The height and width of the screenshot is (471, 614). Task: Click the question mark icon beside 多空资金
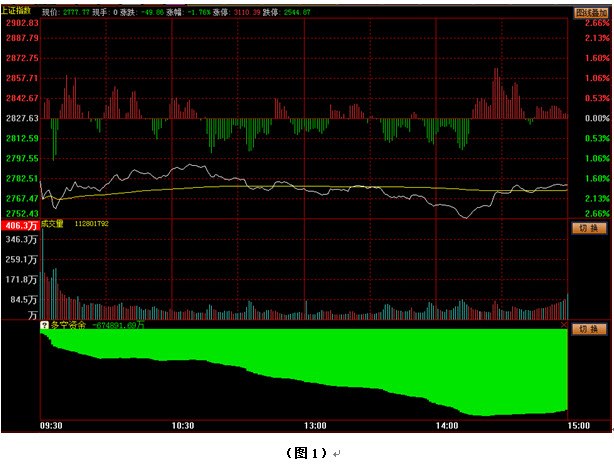point(44,325)
